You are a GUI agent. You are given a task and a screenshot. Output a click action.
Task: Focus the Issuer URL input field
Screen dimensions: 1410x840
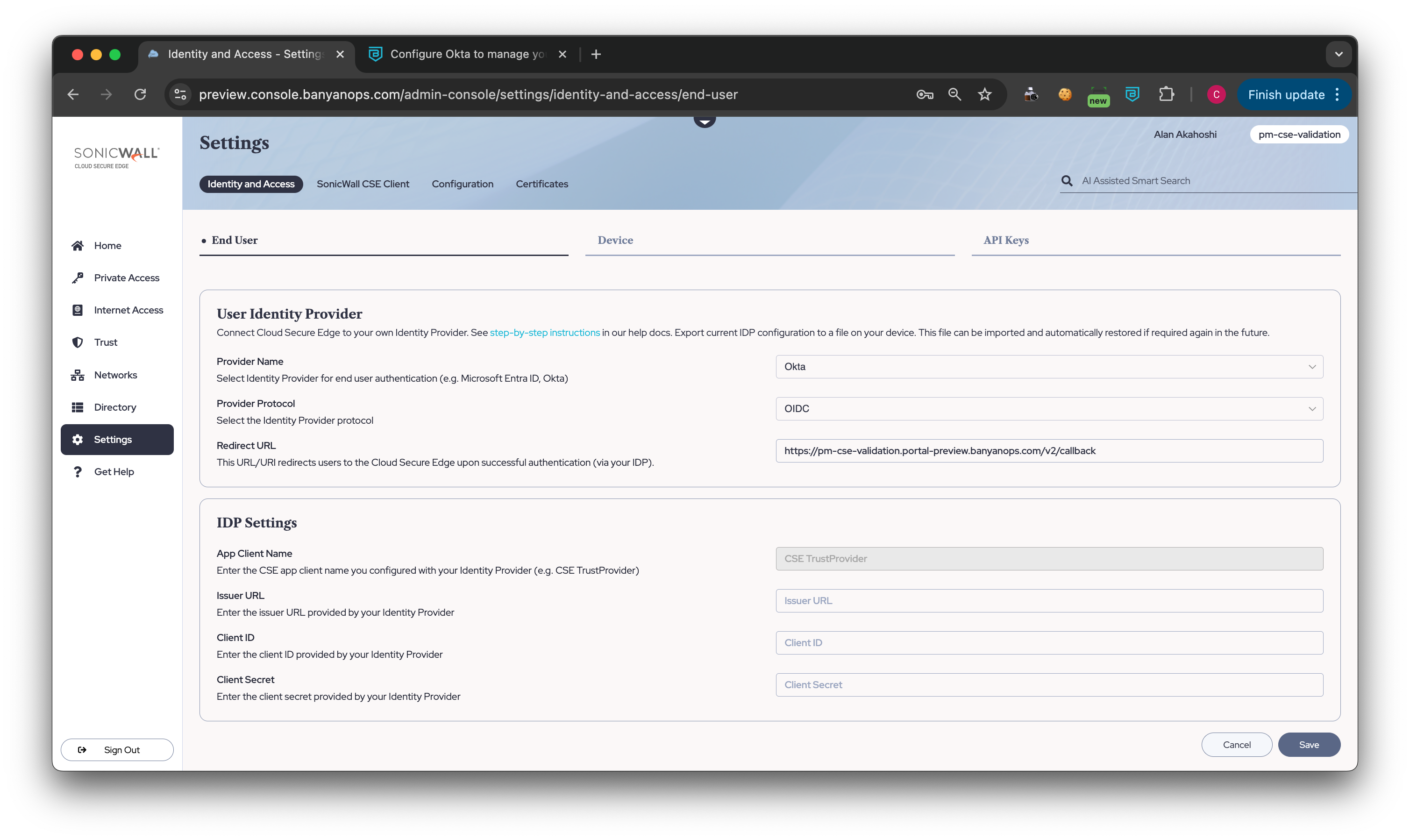pyautogui.click(x=1049, y=601)
